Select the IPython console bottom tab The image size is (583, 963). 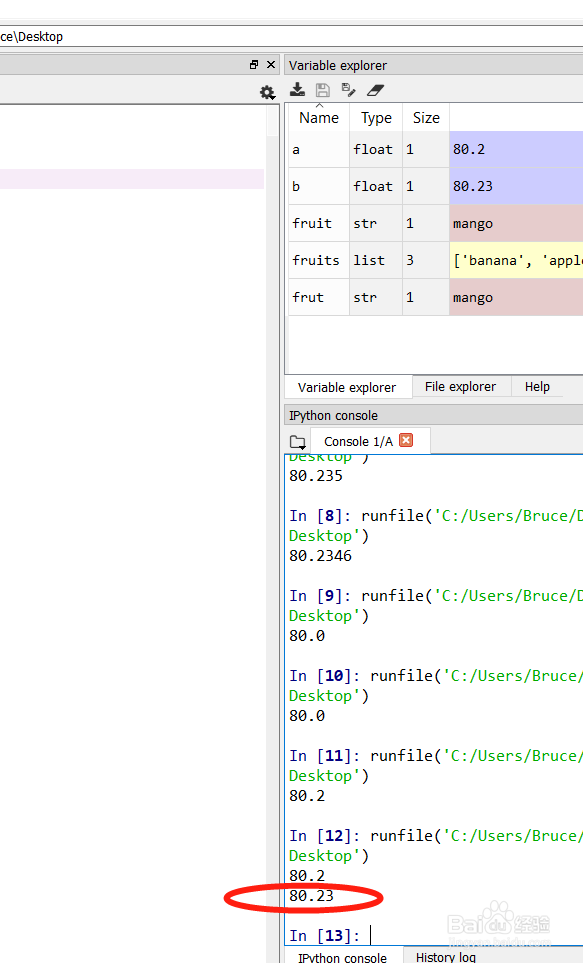342,956
